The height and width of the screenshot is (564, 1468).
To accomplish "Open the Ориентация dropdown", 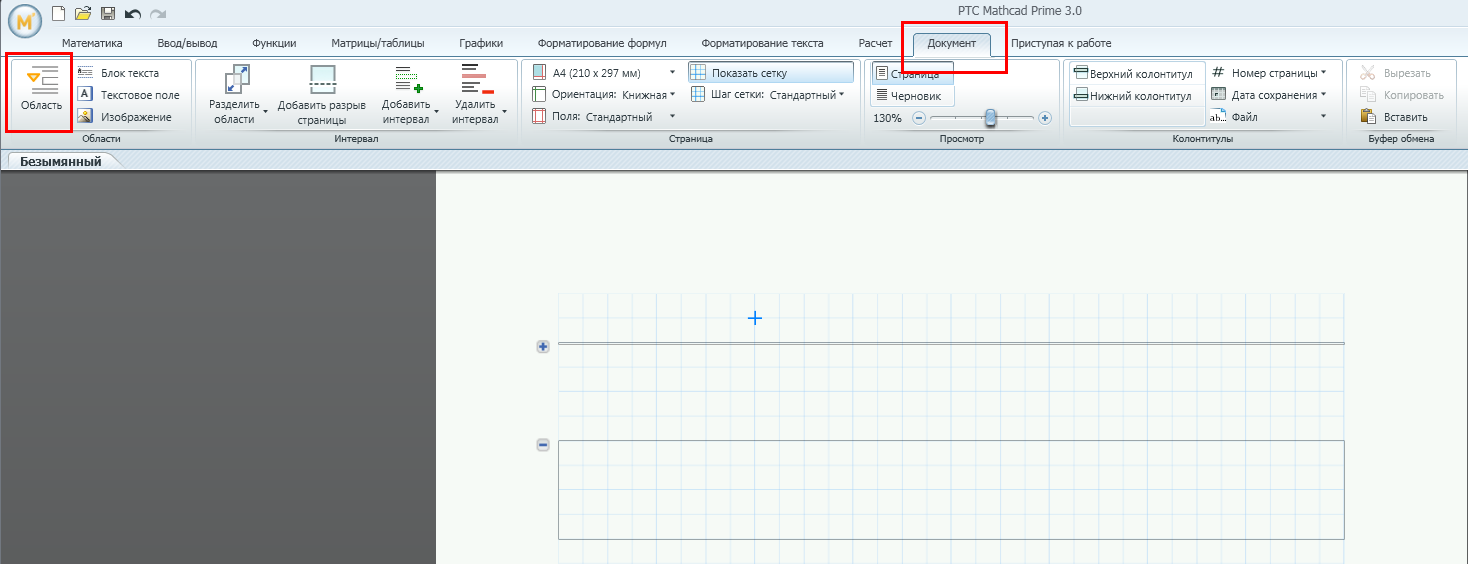I will tap(672, 95).
